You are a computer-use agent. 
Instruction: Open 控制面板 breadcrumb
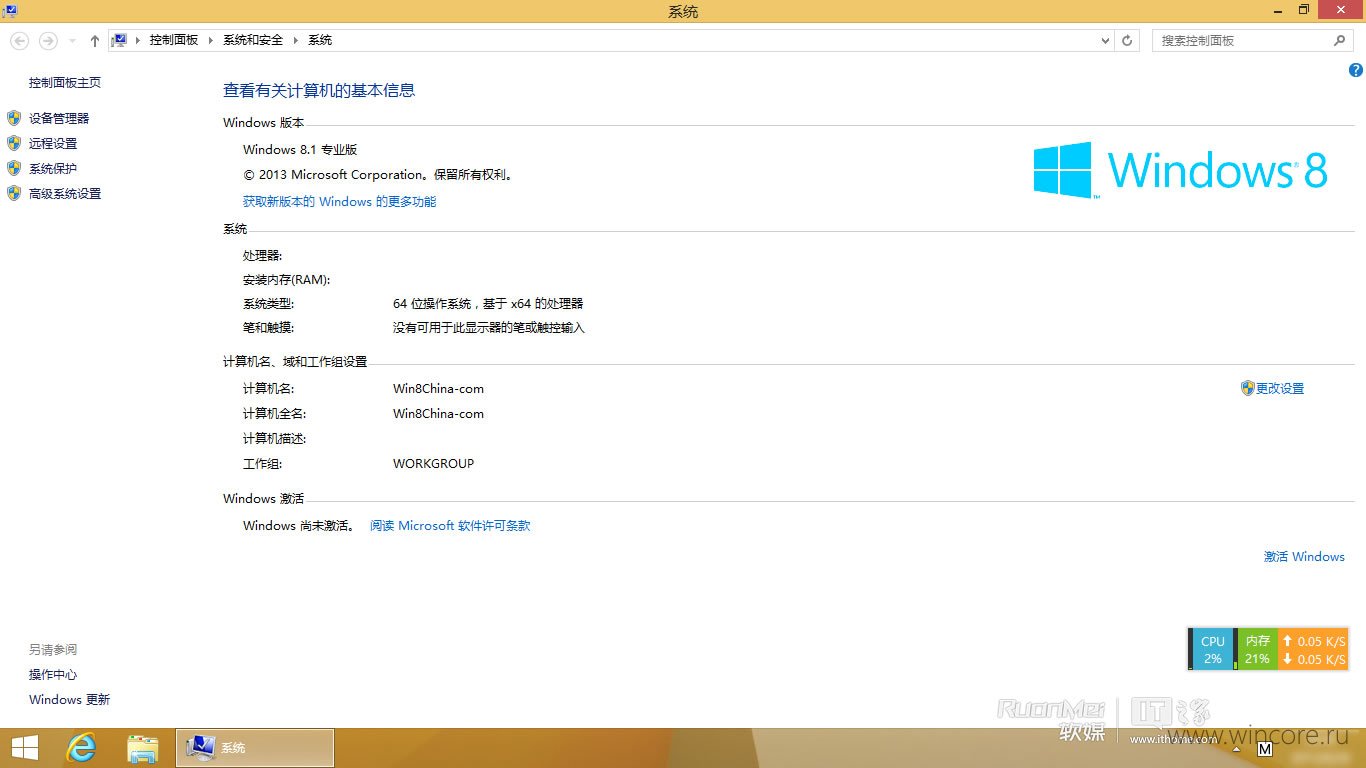click(174, 40)
